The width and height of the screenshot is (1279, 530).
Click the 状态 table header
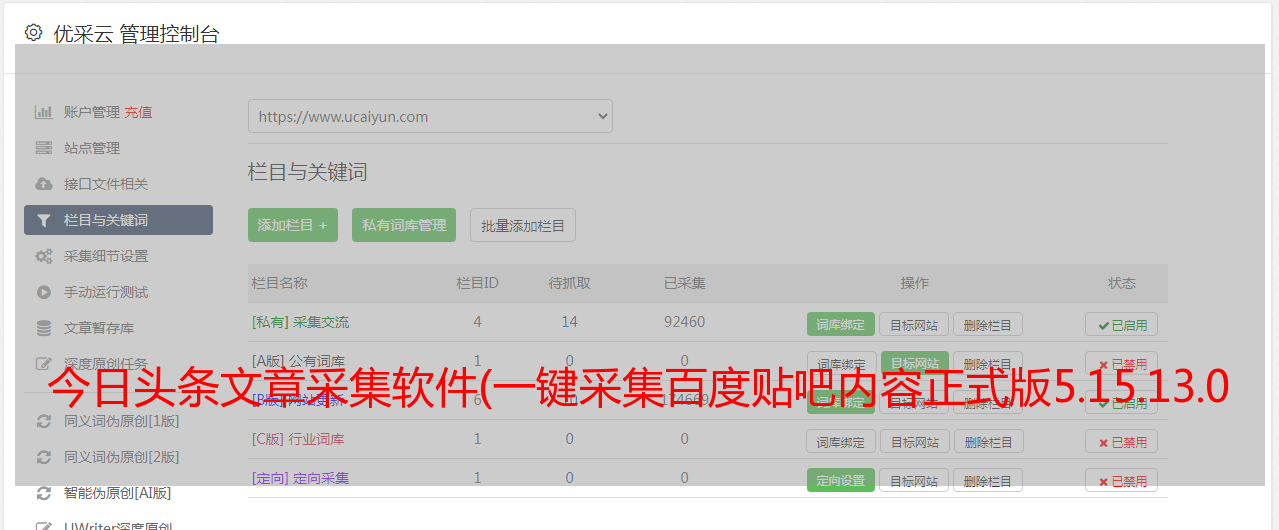[x=1122, y=283]
